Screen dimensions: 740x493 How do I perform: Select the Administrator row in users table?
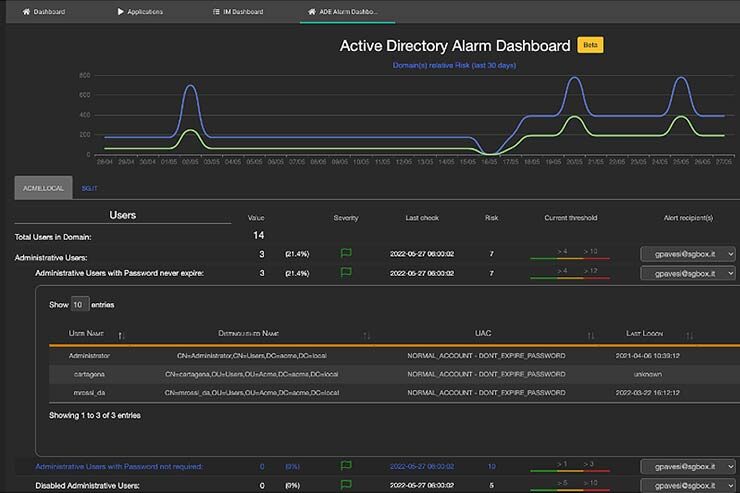point(89,355)
